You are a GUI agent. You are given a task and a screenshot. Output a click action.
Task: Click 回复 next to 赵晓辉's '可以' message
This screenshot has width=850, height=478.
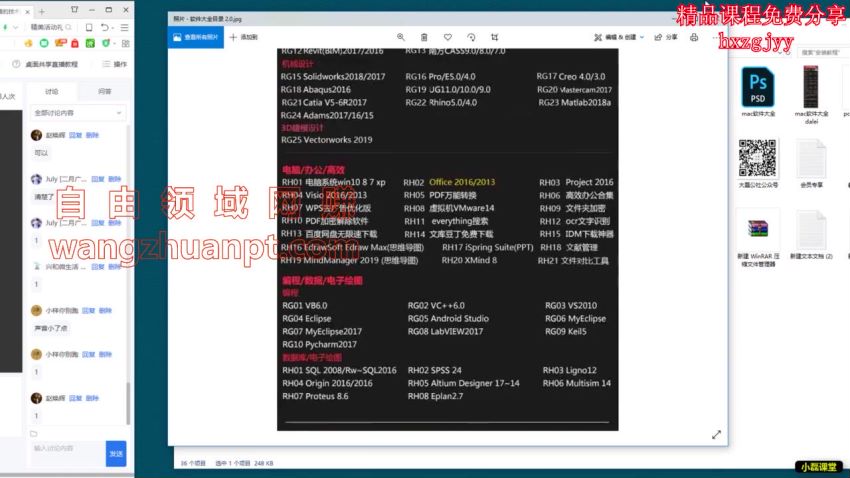tap(75, 135)
